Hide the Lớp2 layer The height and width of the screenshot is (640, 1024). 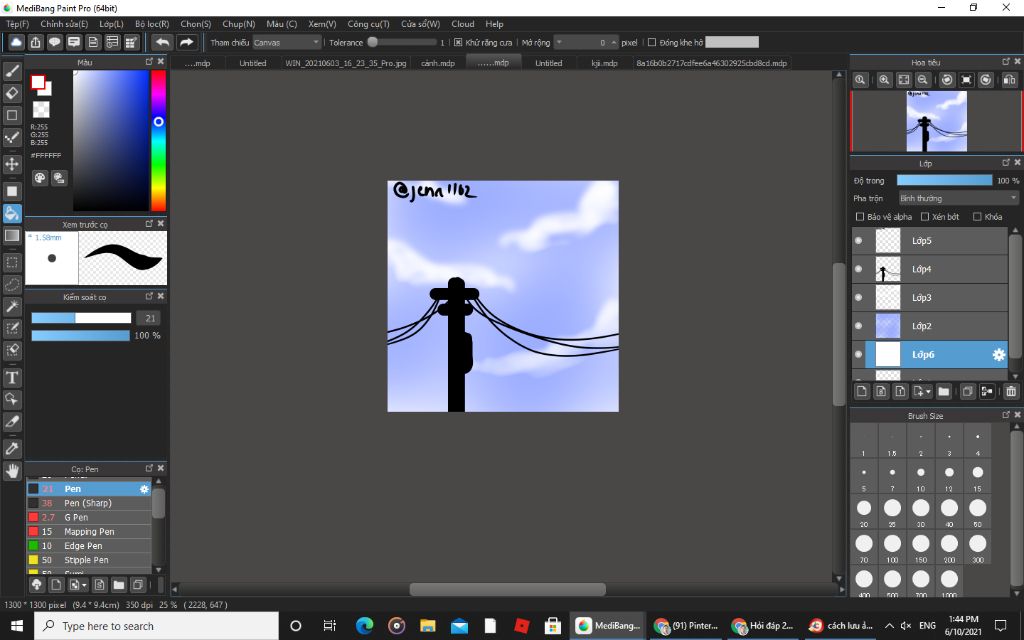tap(859, 326)
